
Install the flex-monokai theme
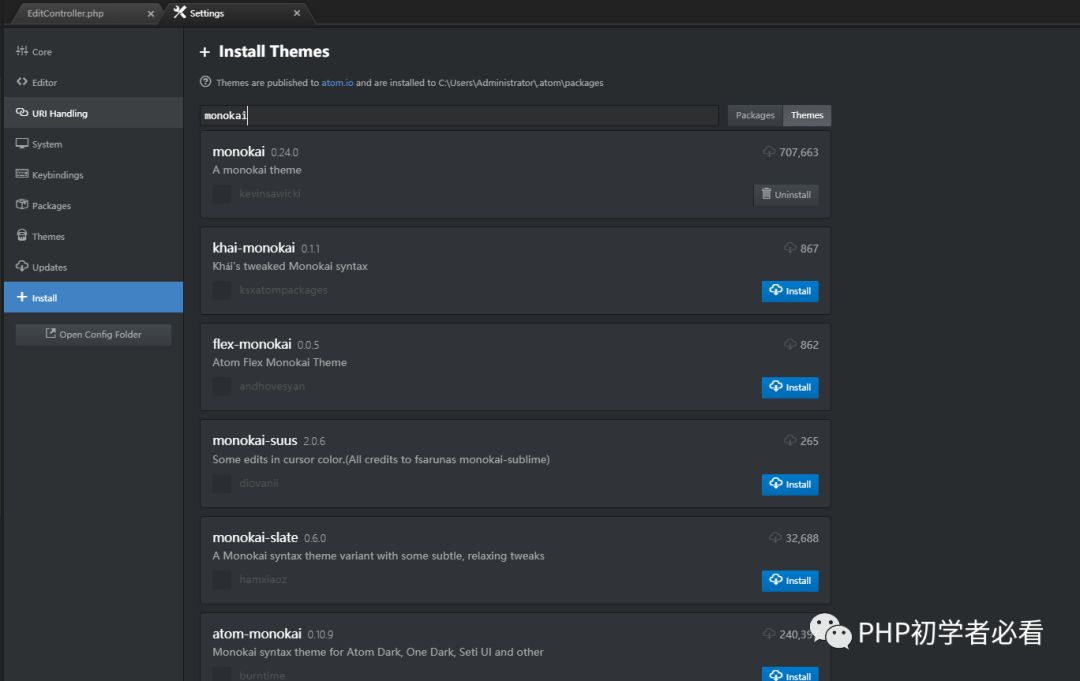pos(790,387)
